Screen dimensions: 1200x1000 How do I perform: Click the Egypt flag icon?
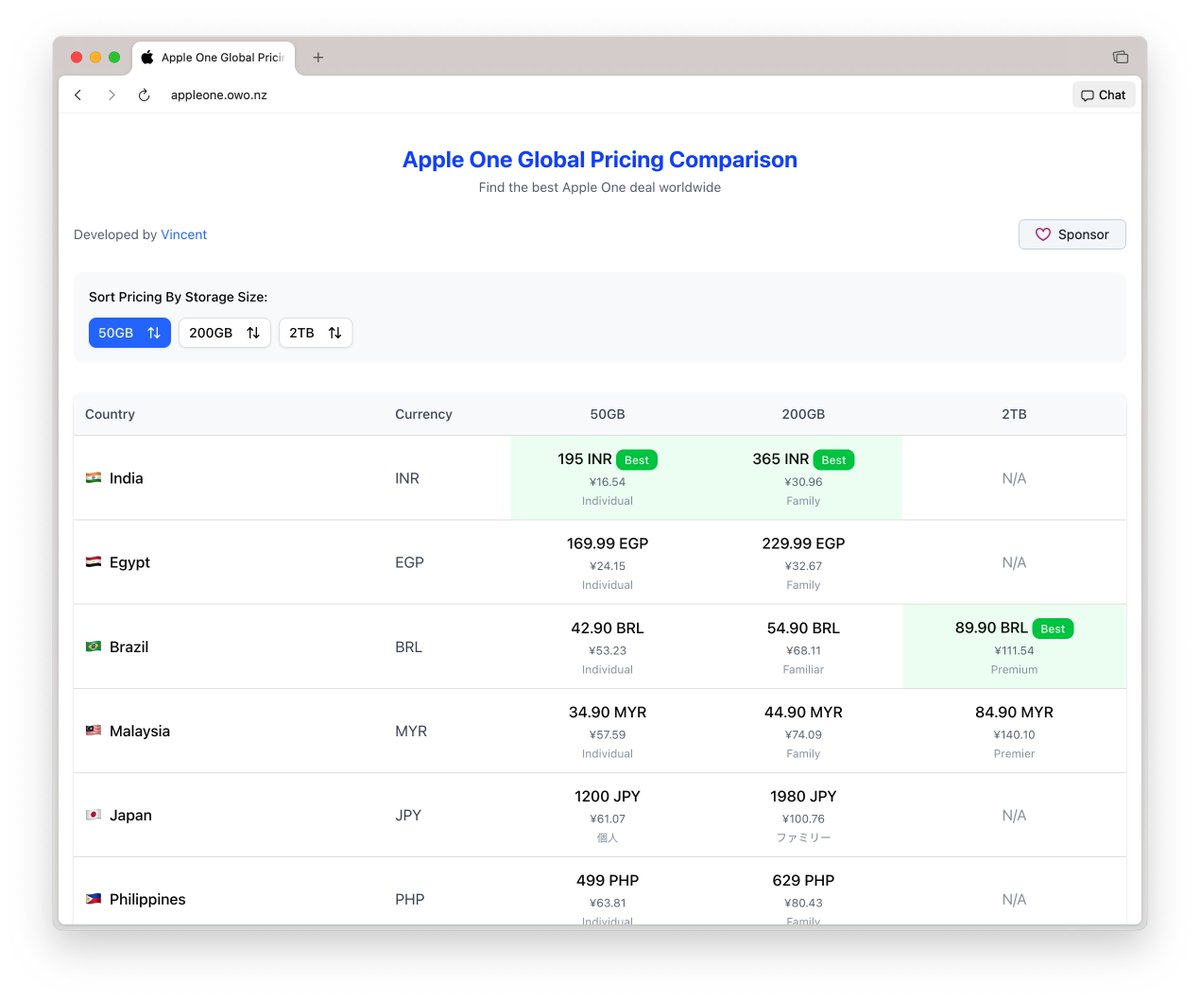[x=93, y=562]
